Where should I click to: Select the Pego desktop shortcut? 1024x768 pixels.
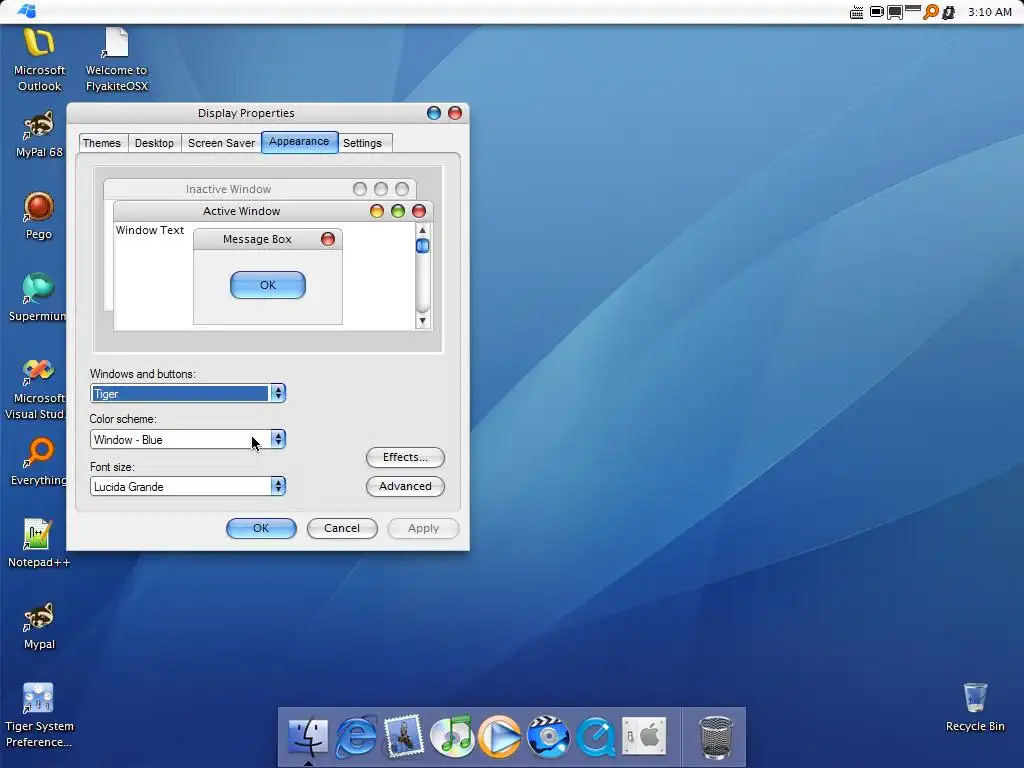pyautogui.click(x=39, y=216)
